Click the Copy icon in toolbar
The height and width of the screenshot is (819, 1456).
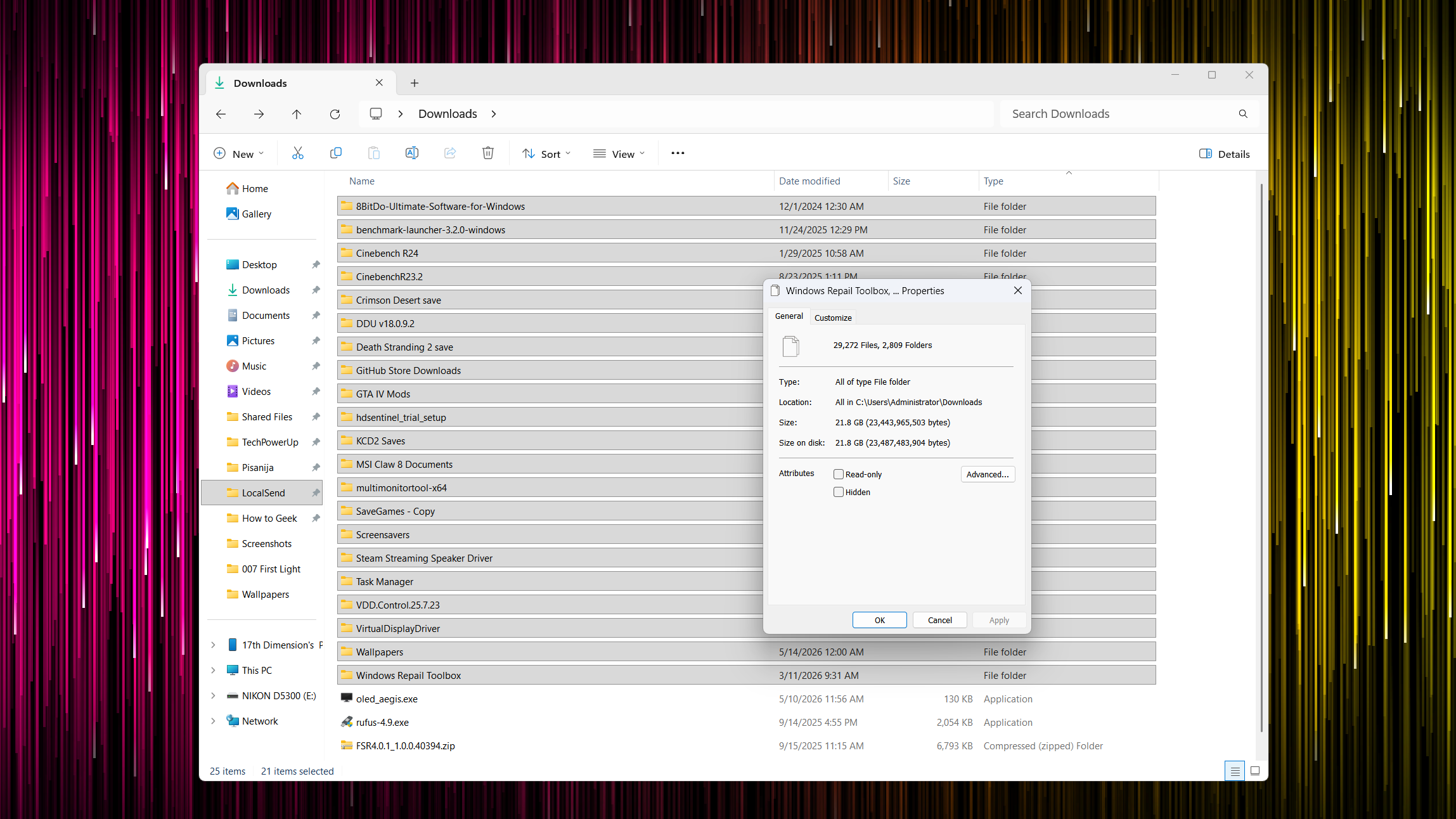pyautogui.click(x=336, y=153)
